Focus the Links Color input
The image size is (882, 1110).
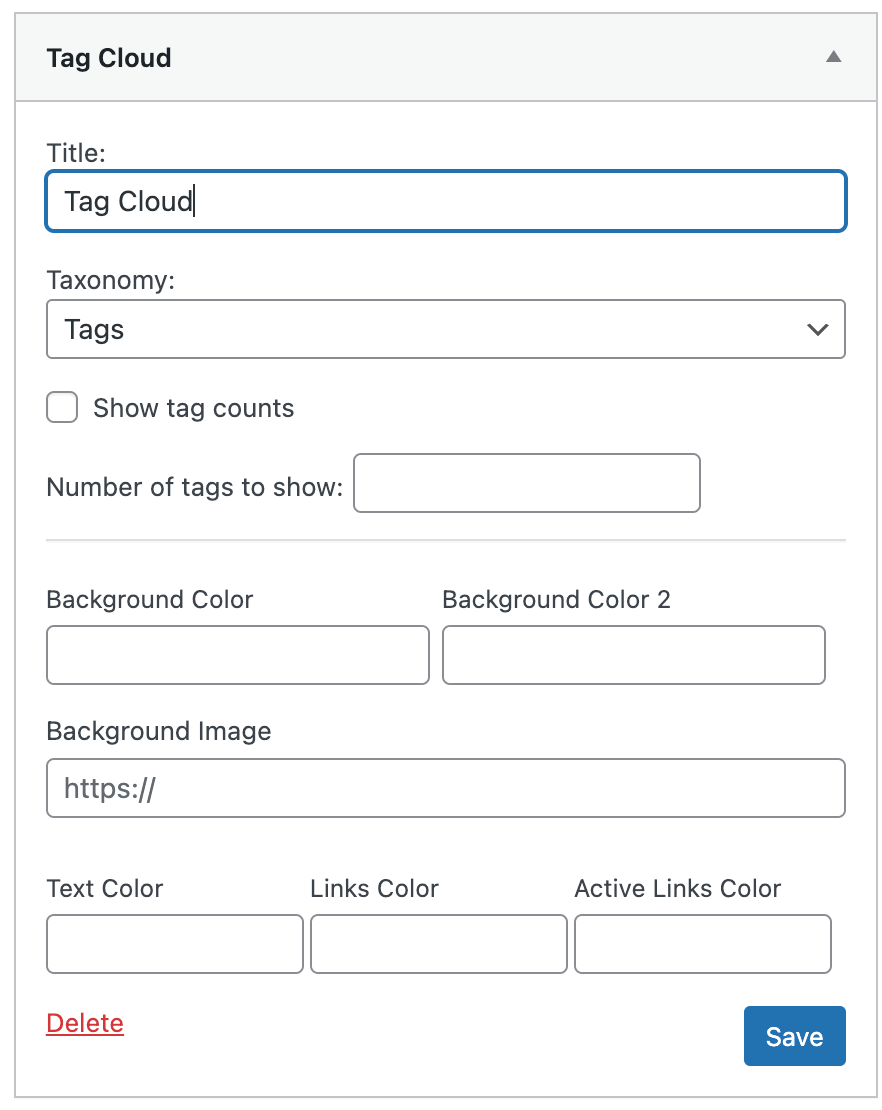438,944
